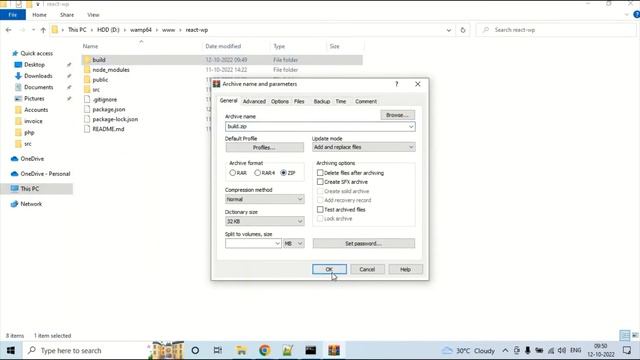The height and width of the screenshot is (360, 640).
Task: Select This PC in the sidebar
Action: (30, 189)
